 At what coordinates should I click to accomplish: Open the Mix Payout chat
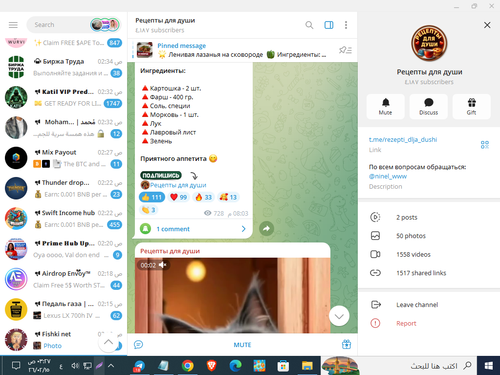pos(63,158)
